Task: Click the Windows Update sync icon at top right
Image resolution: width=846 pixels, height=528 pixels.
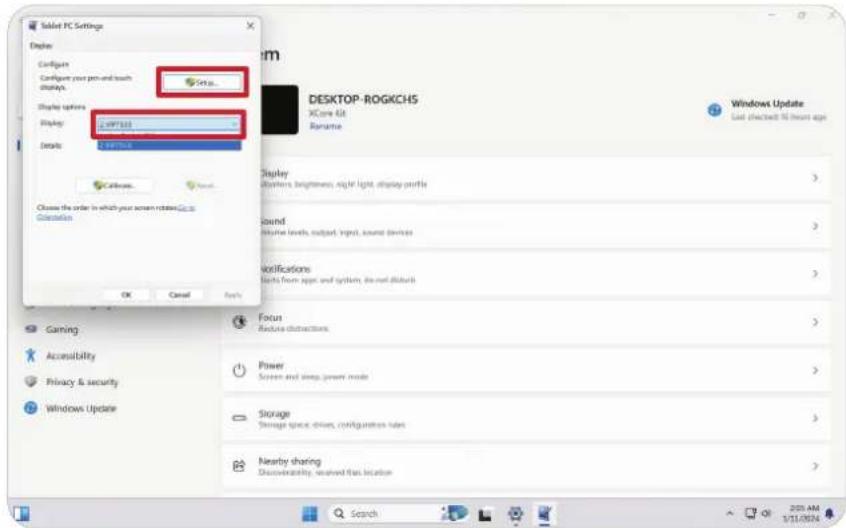Action: click(714, 110)
